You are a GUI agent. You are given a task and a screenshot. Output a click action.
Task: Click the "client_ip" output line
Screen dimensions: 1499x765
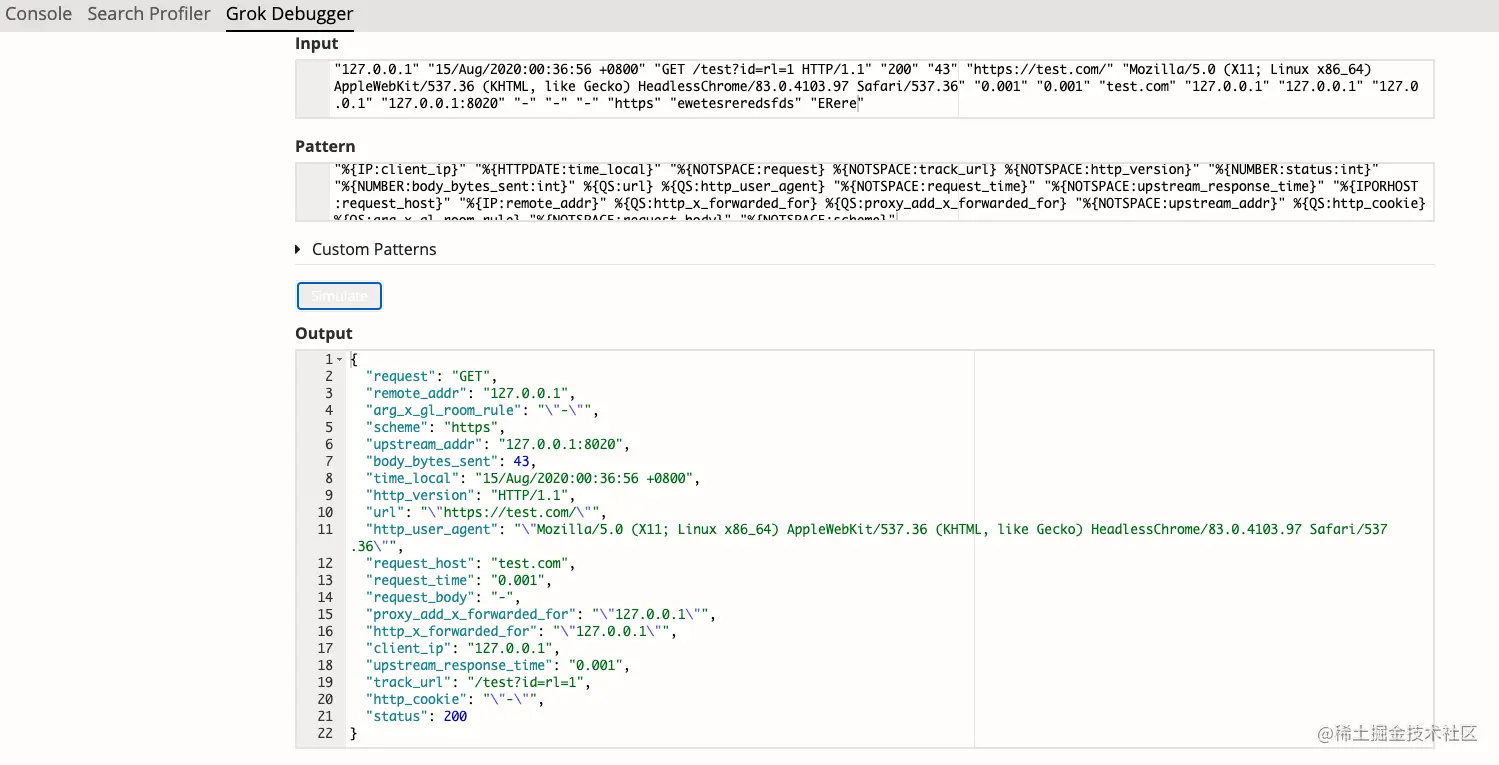click(x=462, y=648)
